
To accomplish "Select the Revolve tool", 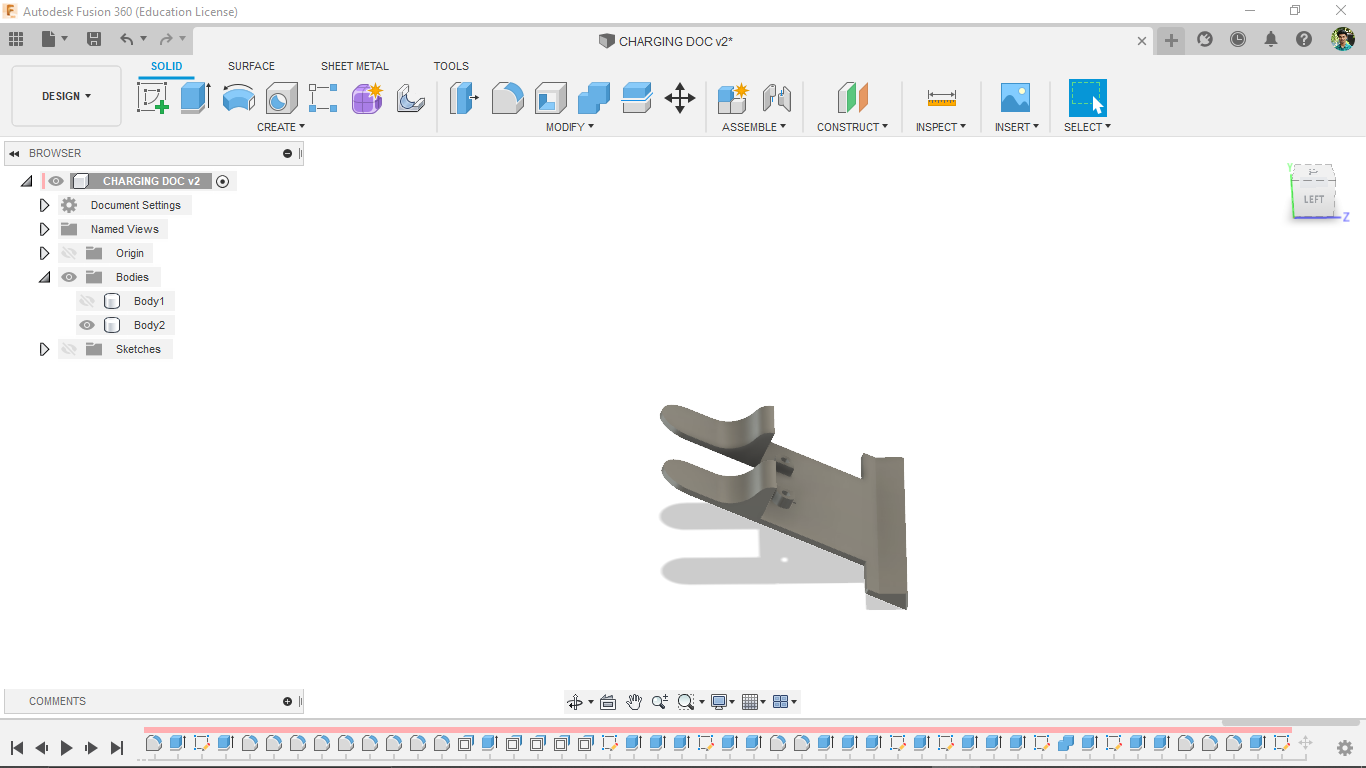I will pos(238,98).
